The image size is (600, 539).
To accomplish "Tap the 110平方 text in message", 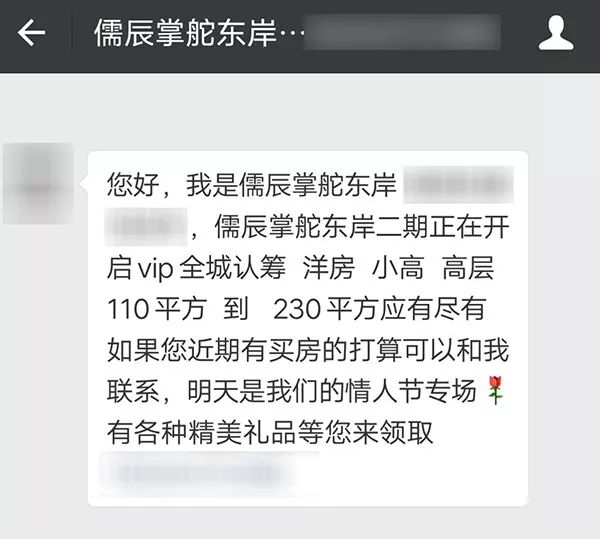I will click(x=157, y=309).
